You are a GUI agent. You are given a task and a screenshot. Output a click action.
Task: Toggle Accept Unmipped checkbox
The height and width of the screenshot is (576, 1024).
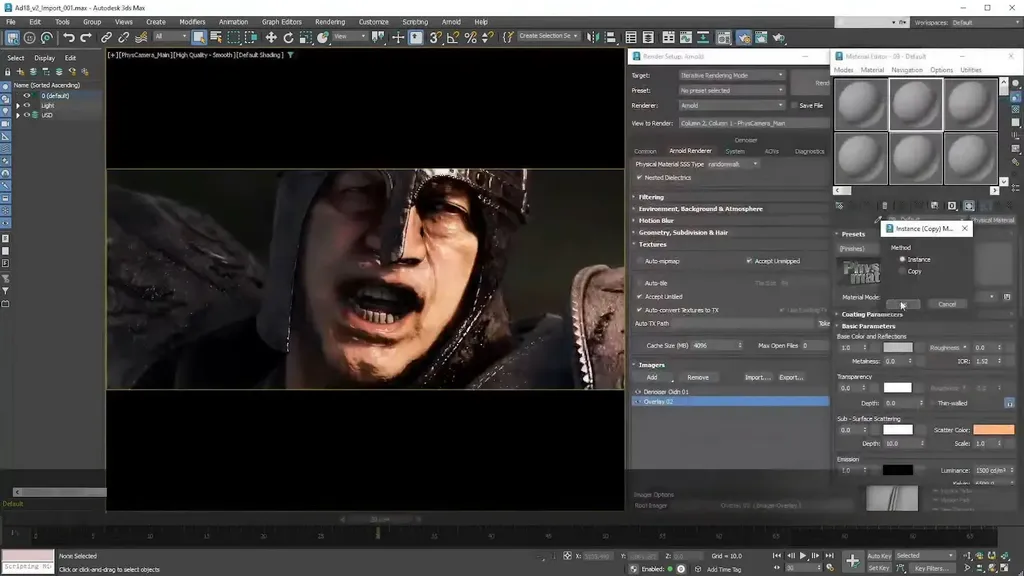pos(749,261)
